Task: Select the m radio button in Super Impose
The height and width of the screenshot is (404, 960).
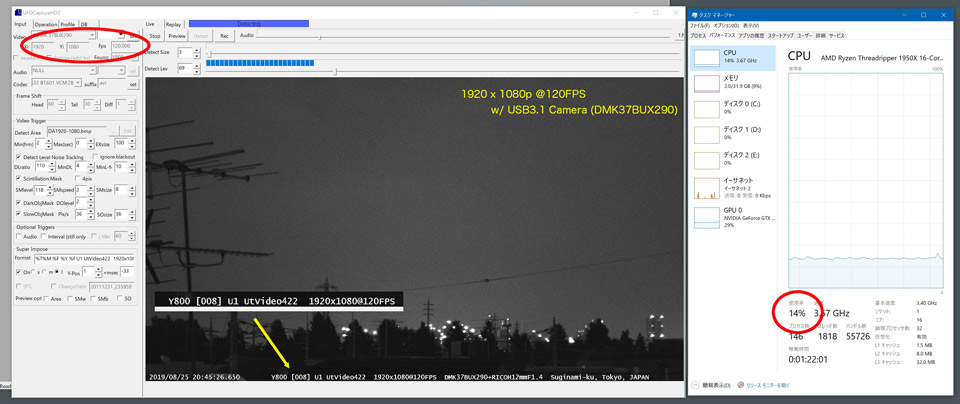Action: click(44, 272)
